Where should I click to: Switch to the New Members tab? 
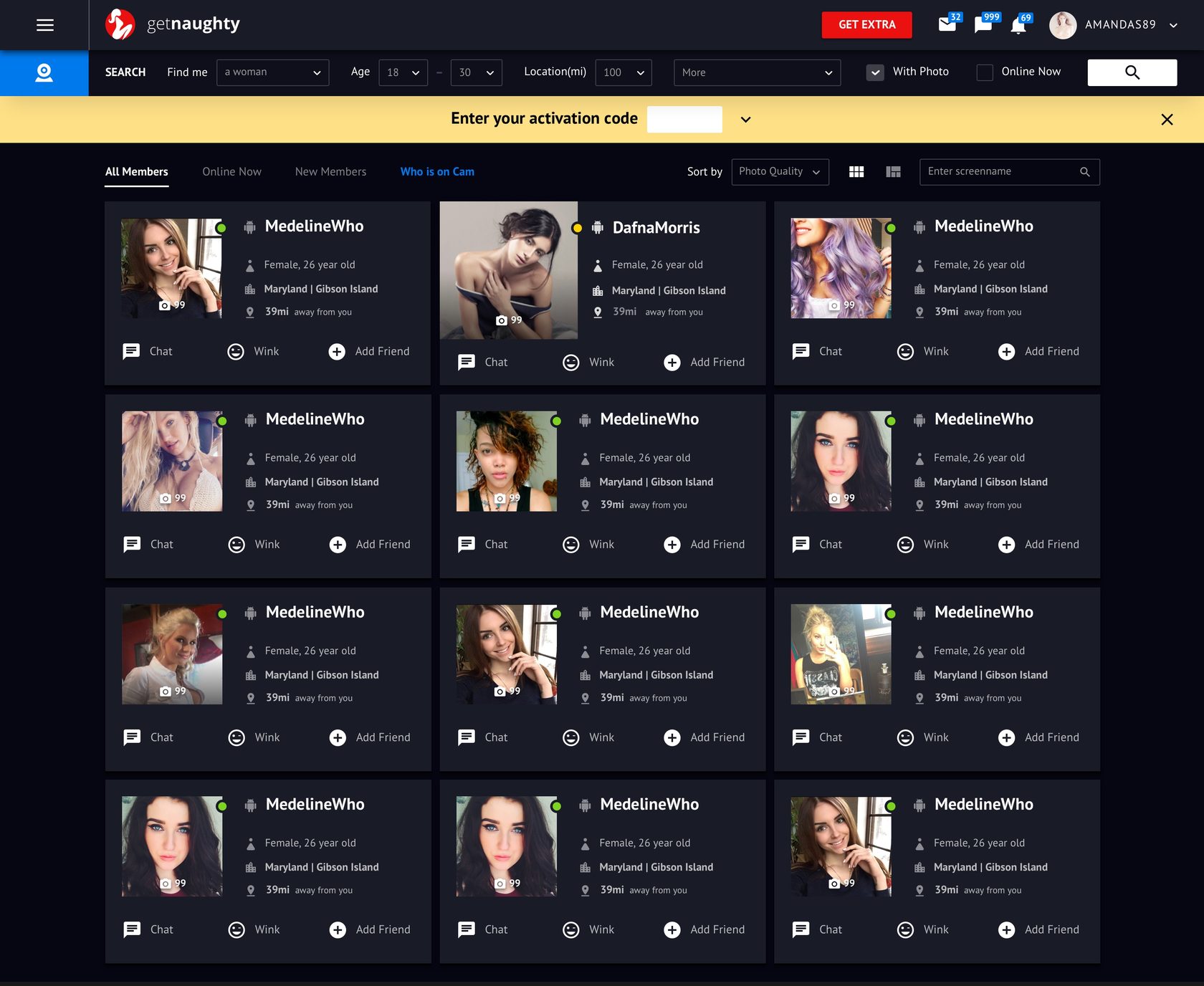[x=330, y=172]
